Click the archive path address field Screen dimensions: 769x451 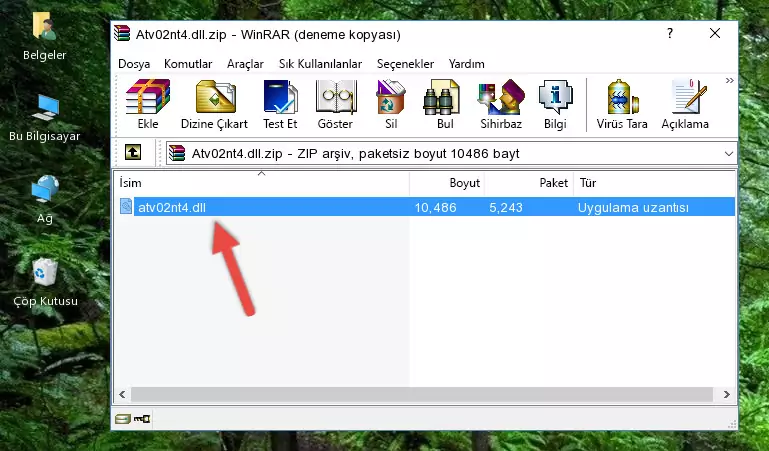point(451,153)
